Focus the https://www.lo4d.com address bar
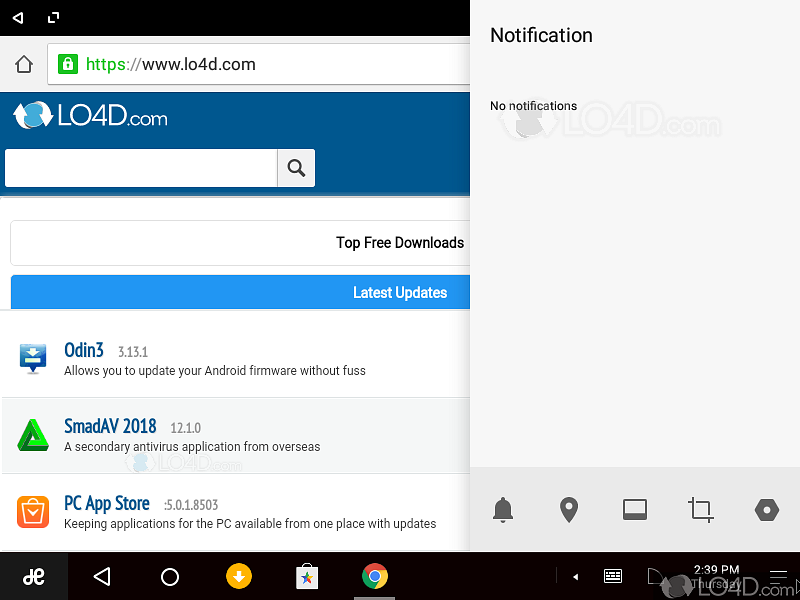This screenshot has height=600, width=800. (259, 64)
